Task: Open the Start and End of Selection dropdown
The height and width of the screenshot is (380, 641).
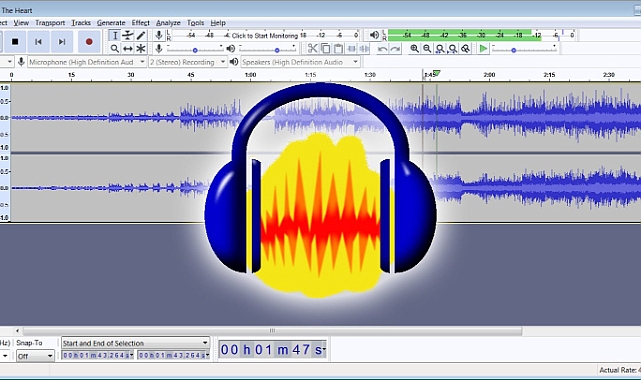Action: click(x=135, y=343)
